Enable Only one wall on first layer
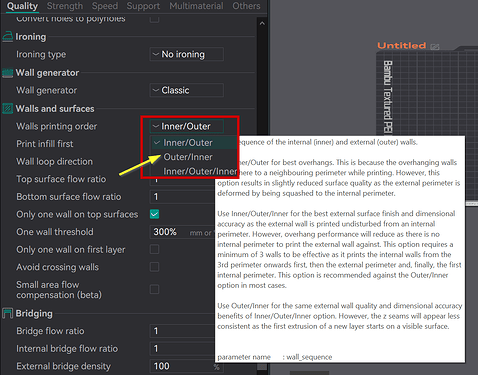Screen dimensions: 478x375 tap(154, 249)
